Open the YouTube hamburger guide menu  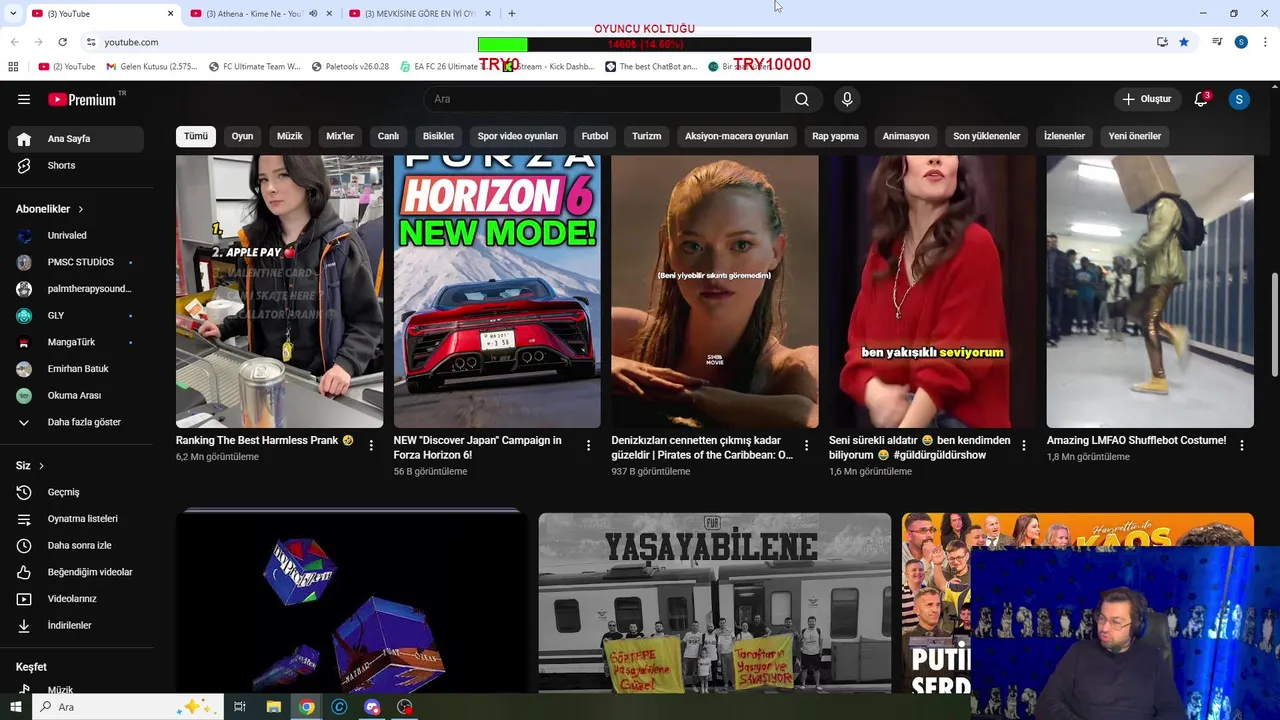24,99
